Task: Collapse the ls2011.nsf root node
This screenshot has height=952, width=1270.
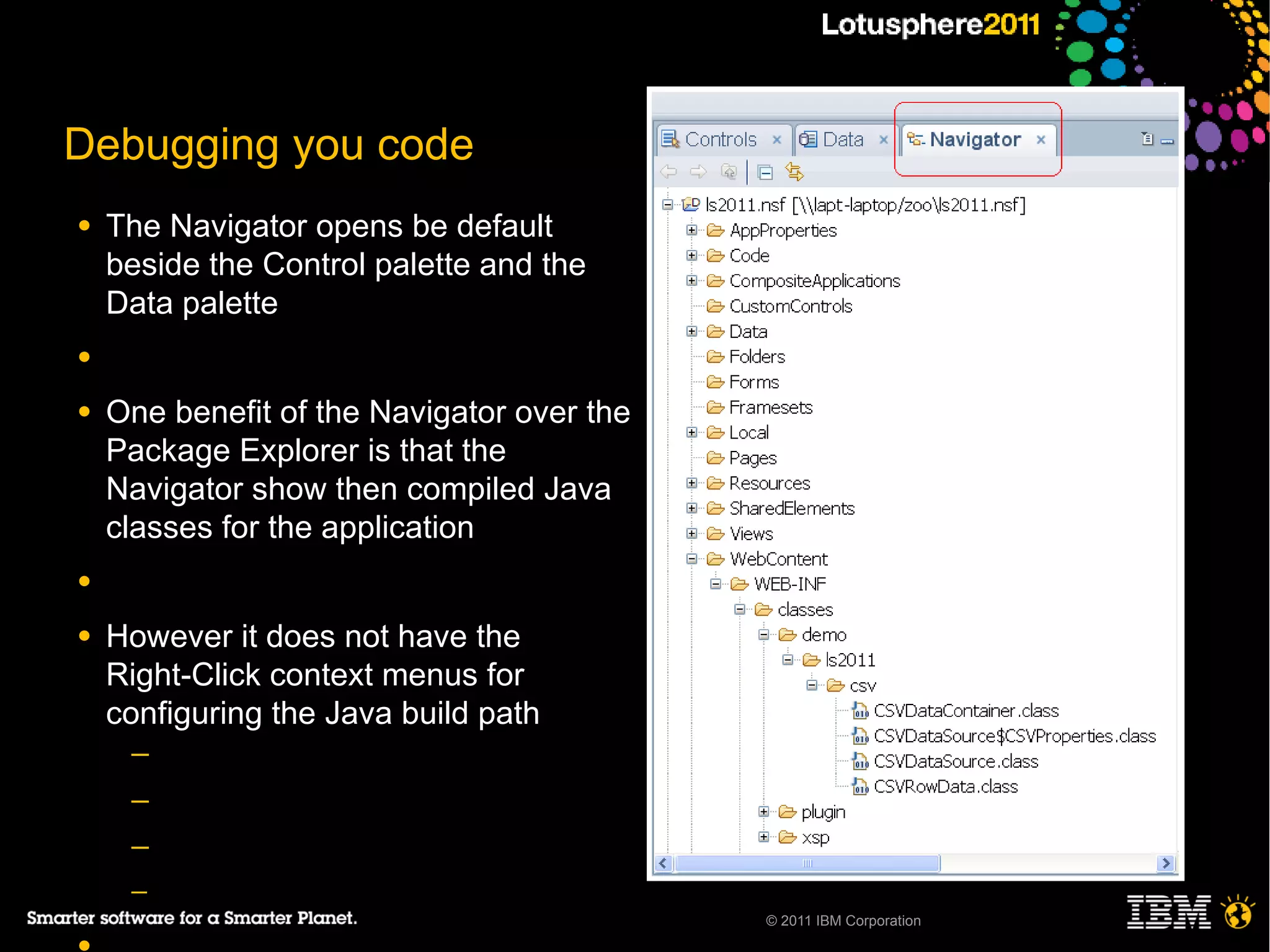Action: tap(667, 205)
